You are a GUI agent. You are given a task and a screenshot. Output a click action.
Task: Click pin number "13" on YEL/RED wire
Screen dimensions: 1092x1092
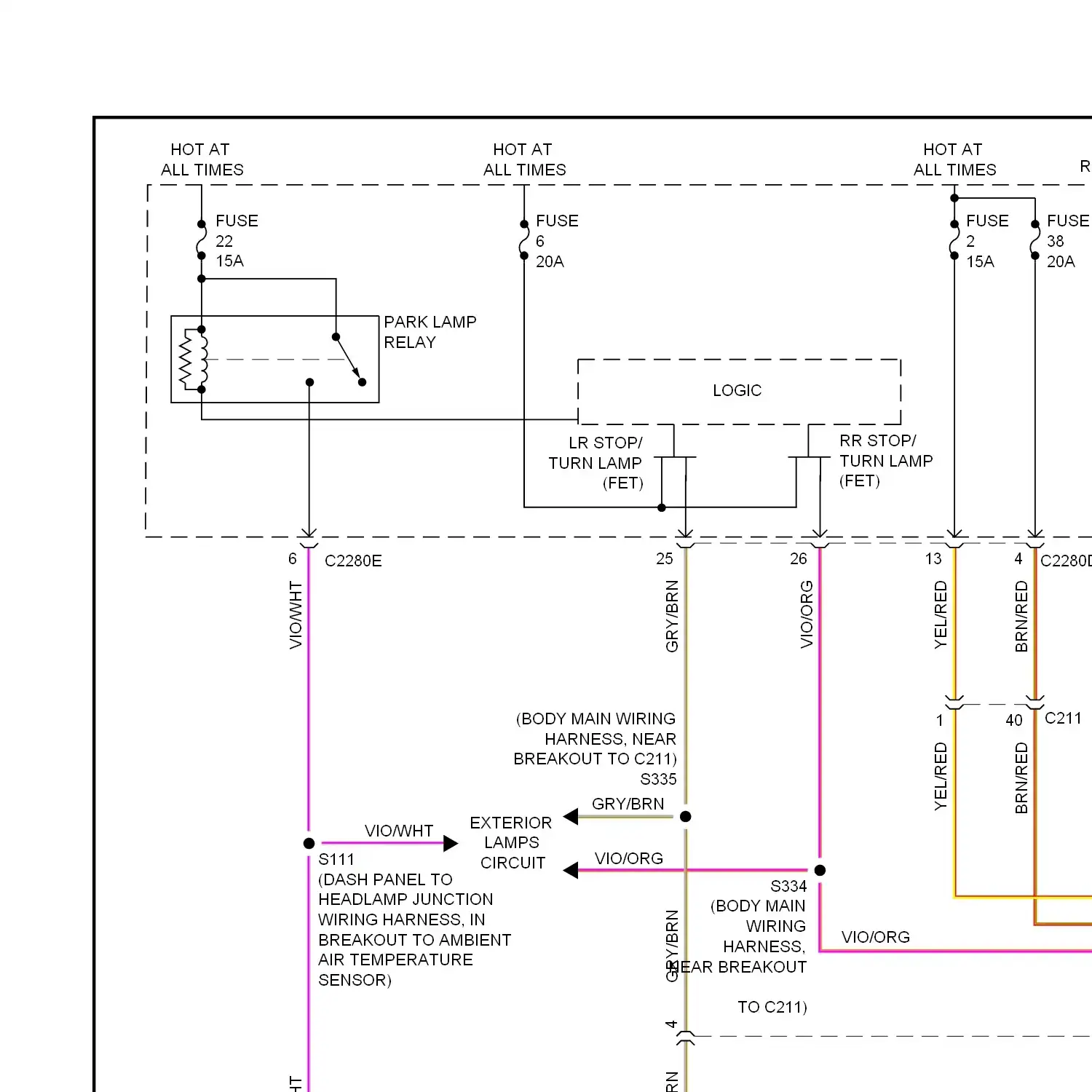point(933,558)
